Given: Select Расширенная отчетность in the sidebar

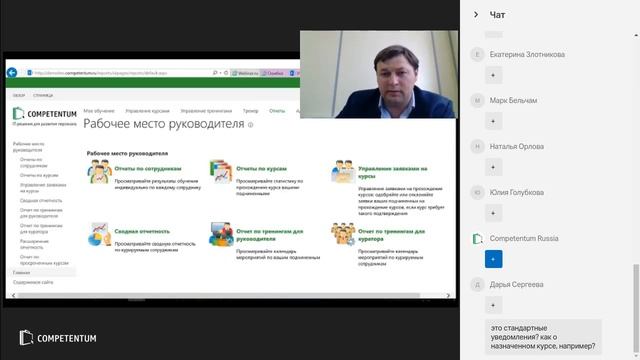Looking at the screenshot, I should [x=34, y=244].
